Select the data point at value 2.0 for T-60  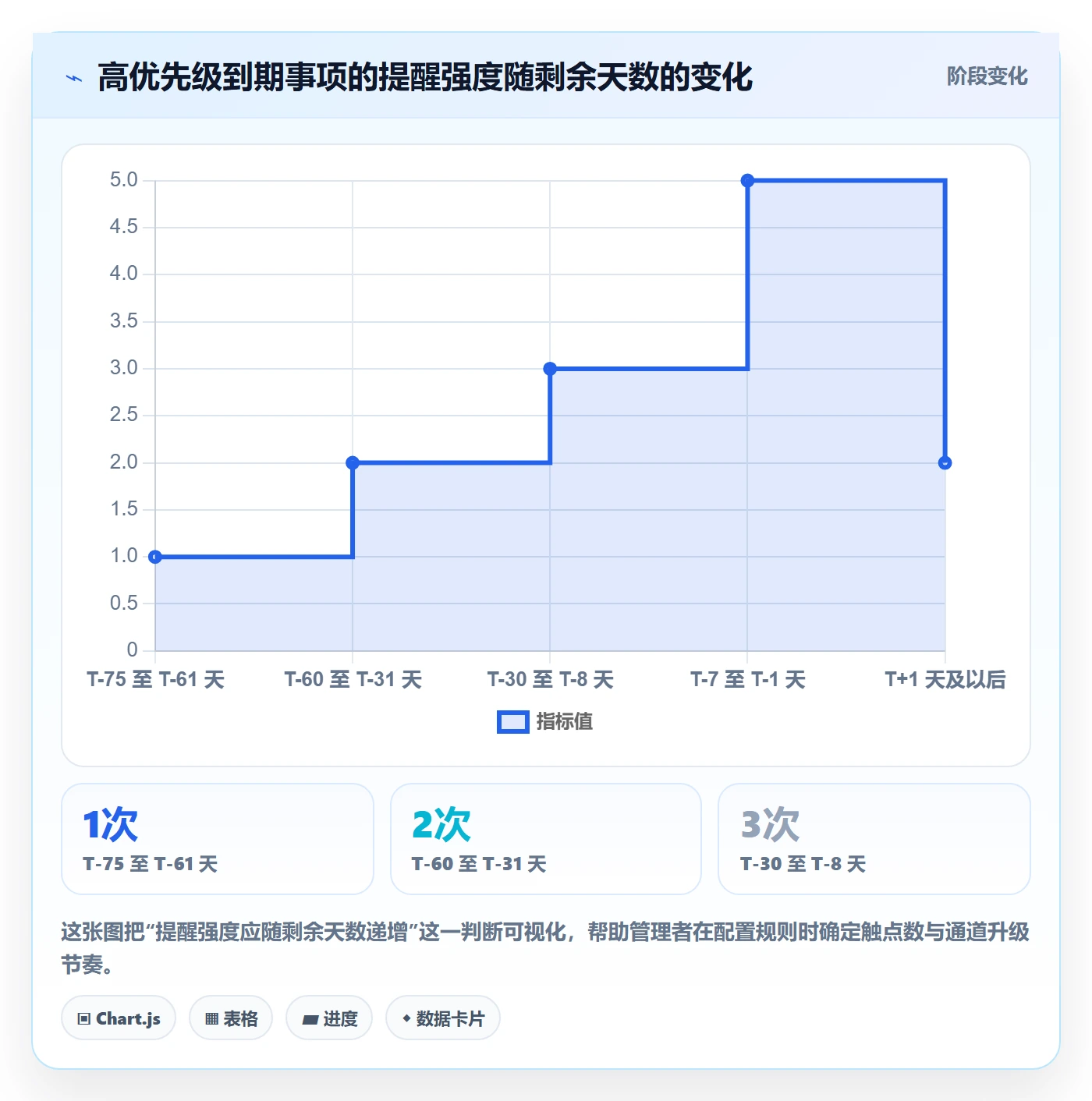click(353, 462)
